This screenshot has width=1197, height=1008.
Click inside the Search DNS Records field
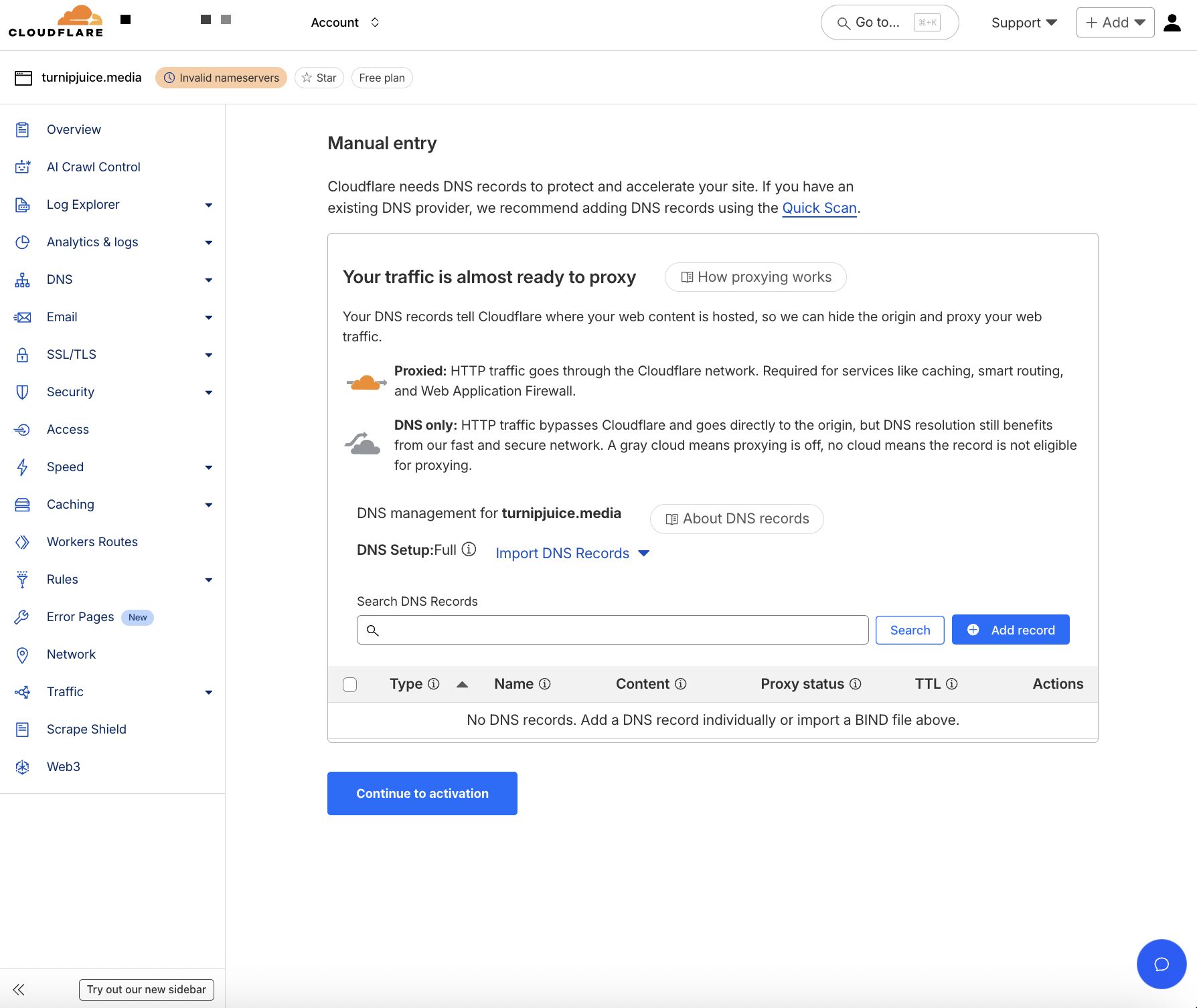pos(611,629)
